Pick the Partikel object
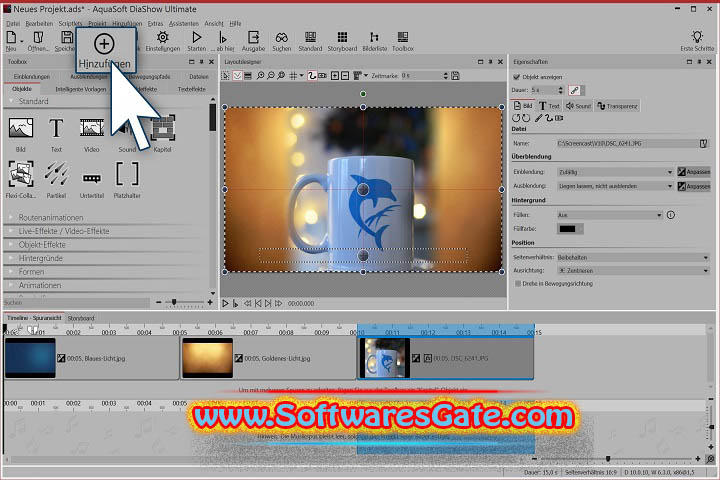 [x=56, y=180]
